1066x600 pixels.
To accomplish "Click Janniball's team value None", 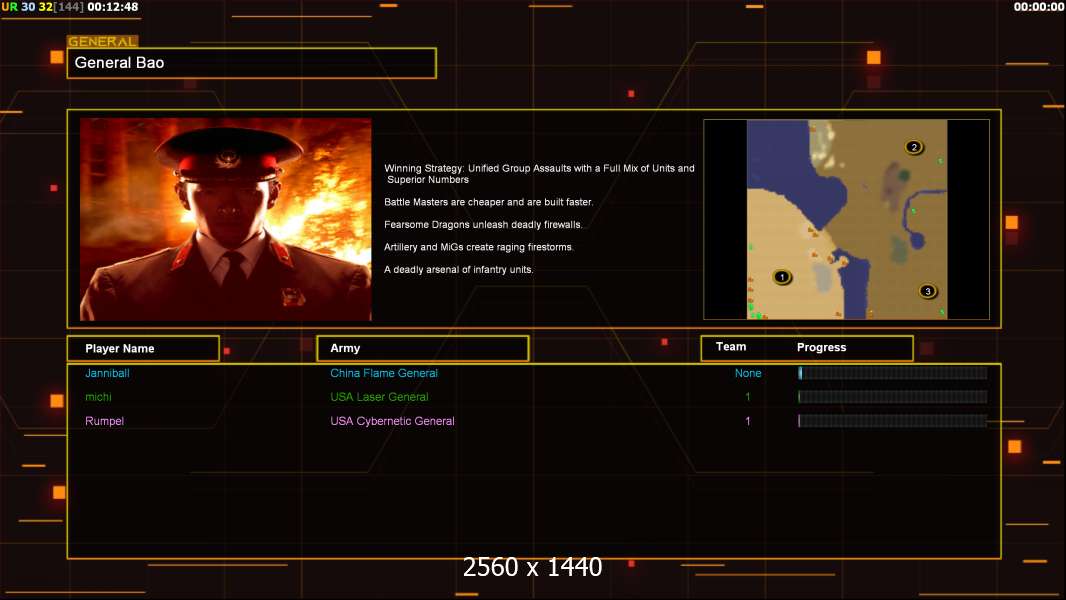I will 748,373.
